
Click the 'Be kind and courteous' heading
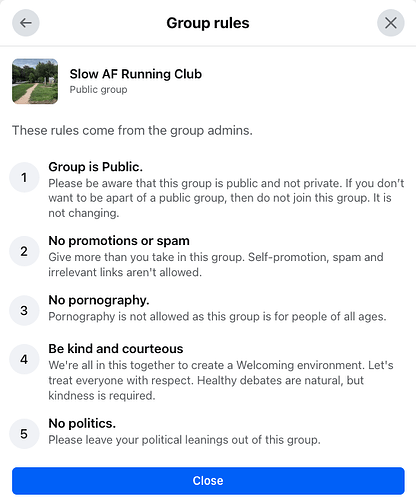point(116,349)
